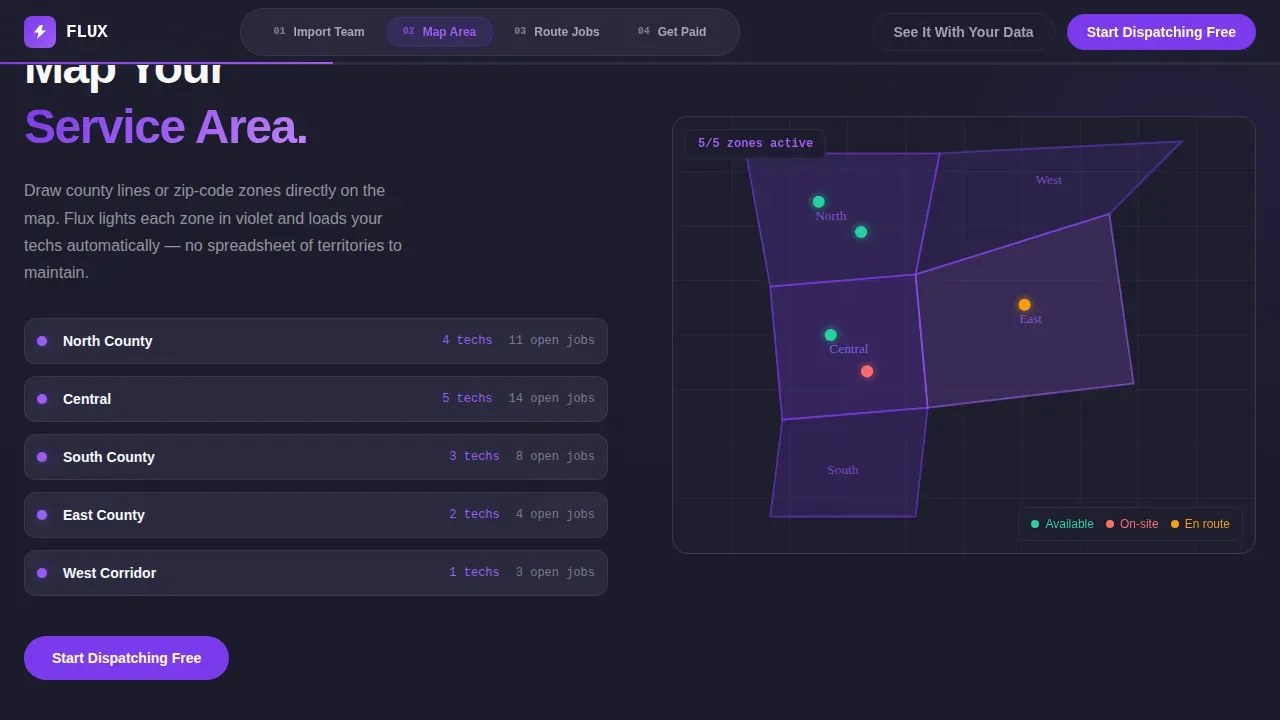Click the green Available dot in Central zone
This screenshot has height=720, width=1280.
pos(830,335)
